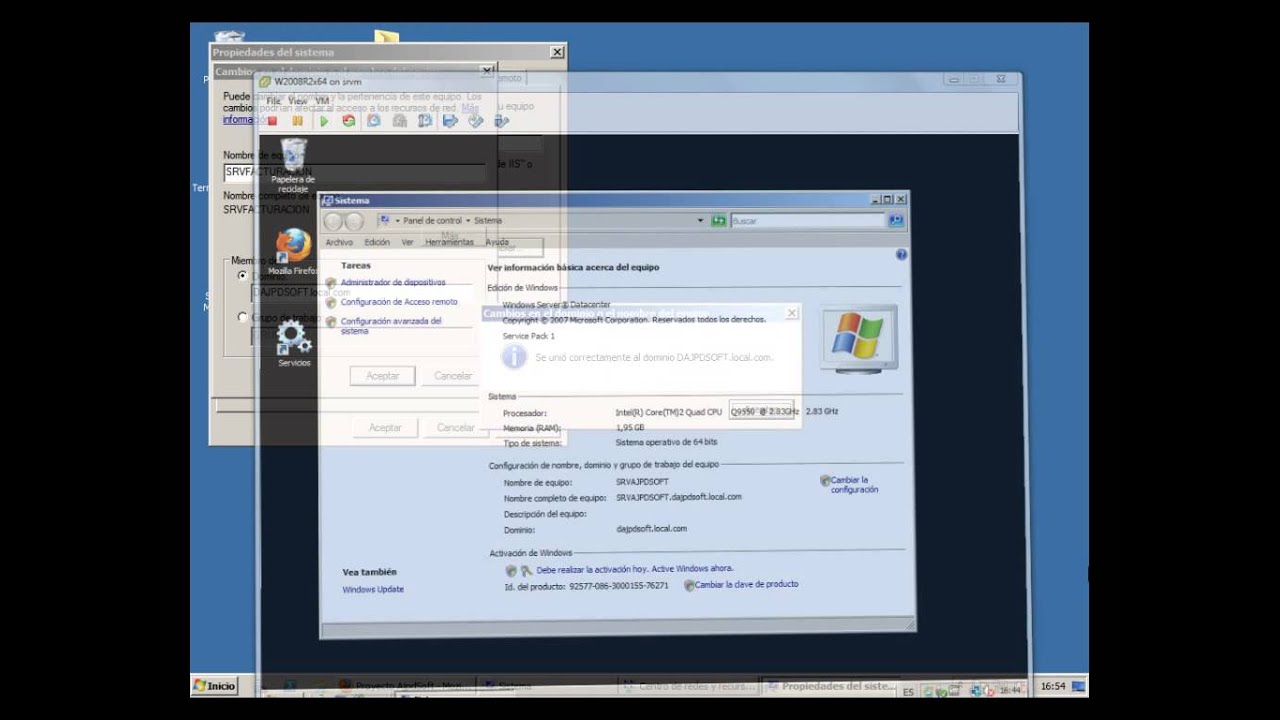This screenshot has height=720, width=1280.
Task: Open the VM menu of the console window
Action: [x=322, y=101]
